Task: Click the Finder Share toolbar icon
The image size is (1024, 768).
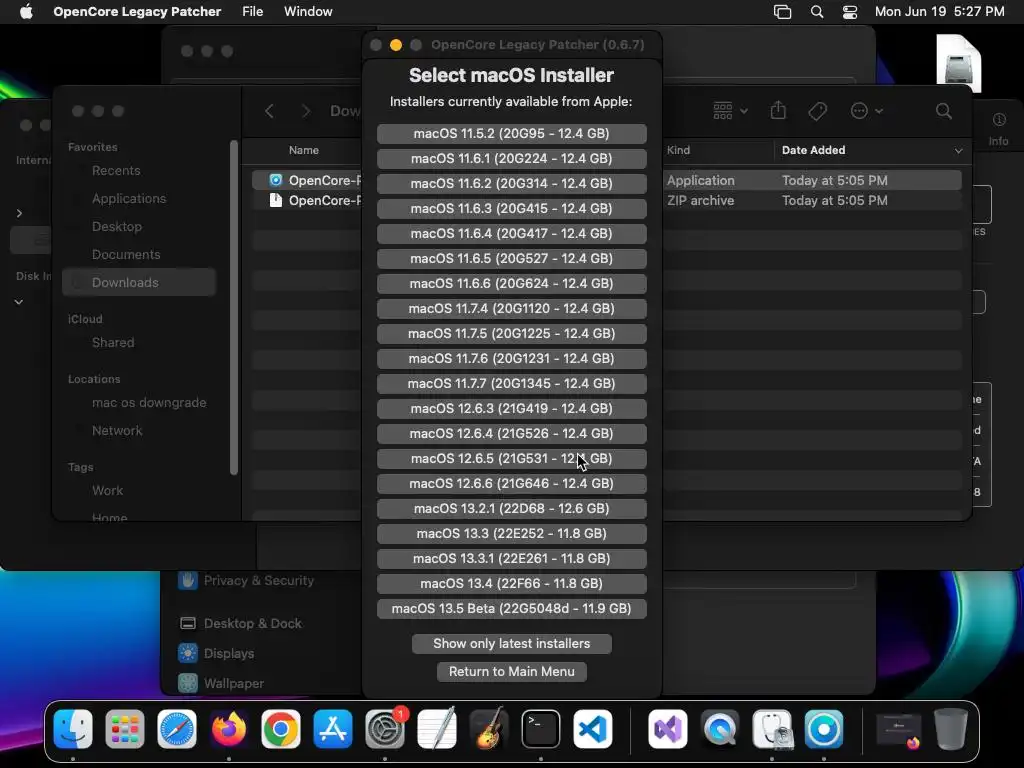Action: (x=778, y=110)
